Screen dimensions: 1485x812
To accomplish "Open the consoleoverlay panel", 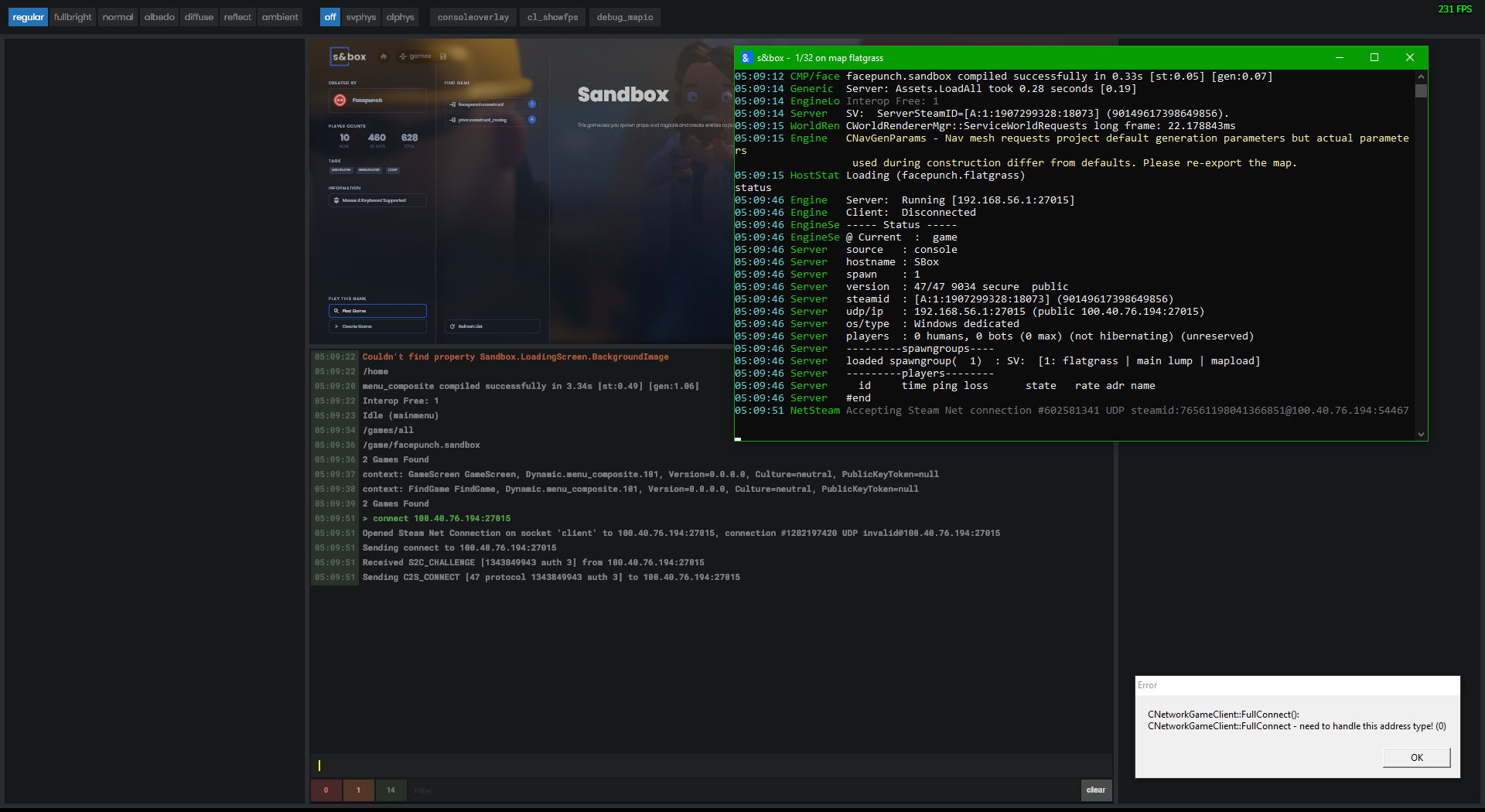I will tap(472, 16).
